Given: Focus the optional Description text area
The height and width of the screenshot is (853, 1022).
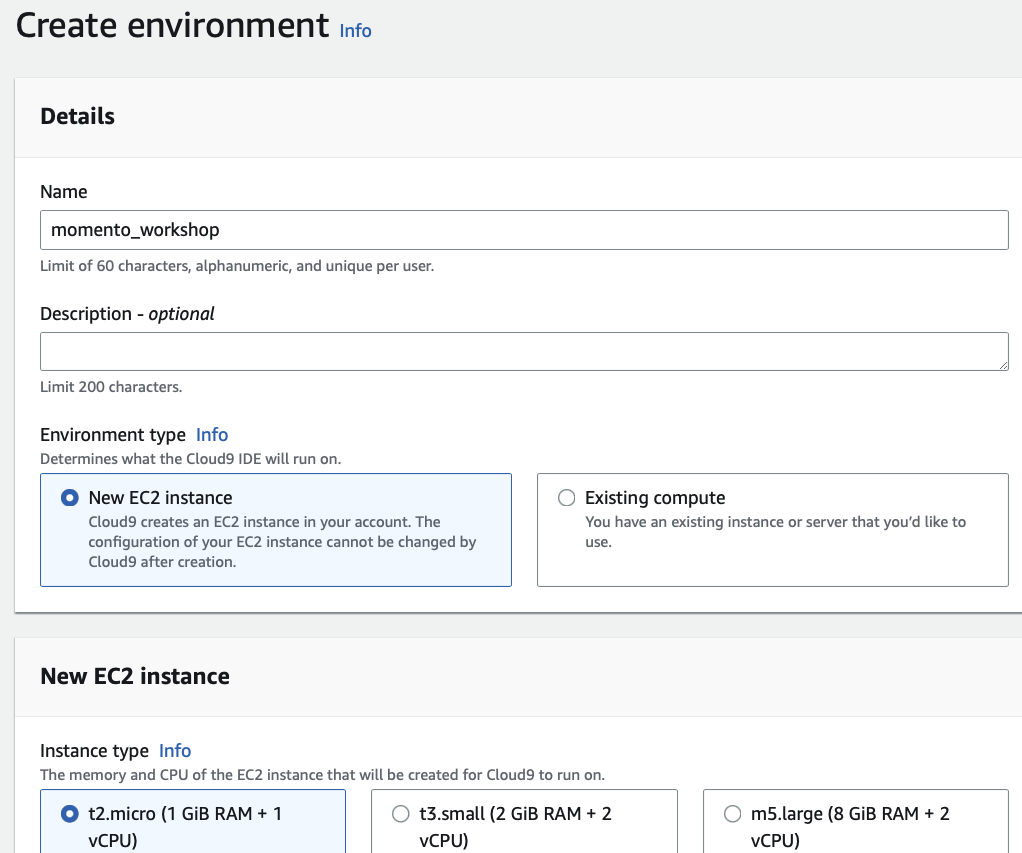Looking at the screenshot, I should tap(524, 352).
